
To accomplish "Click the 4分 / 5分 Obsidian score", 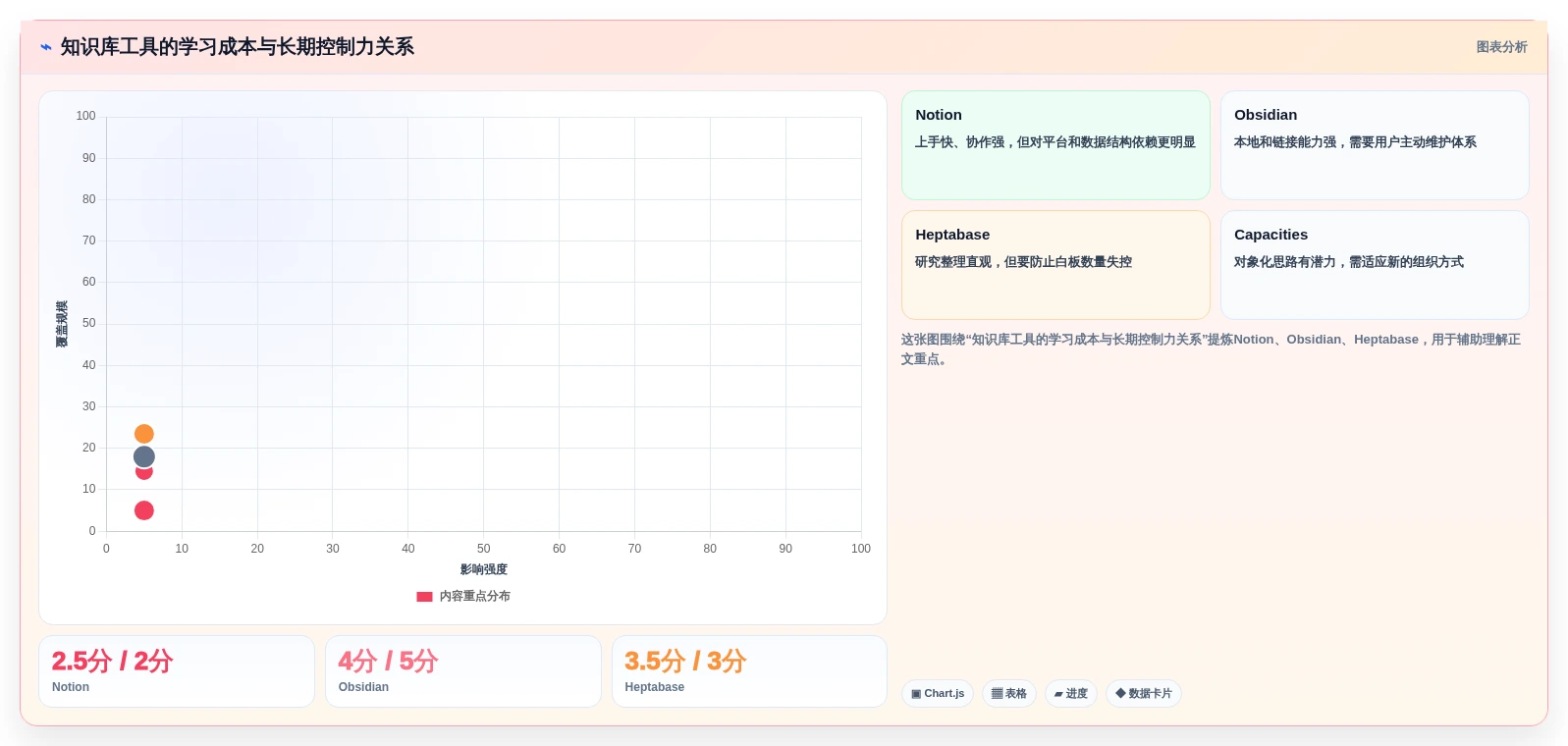I will (x=388, y=661).
